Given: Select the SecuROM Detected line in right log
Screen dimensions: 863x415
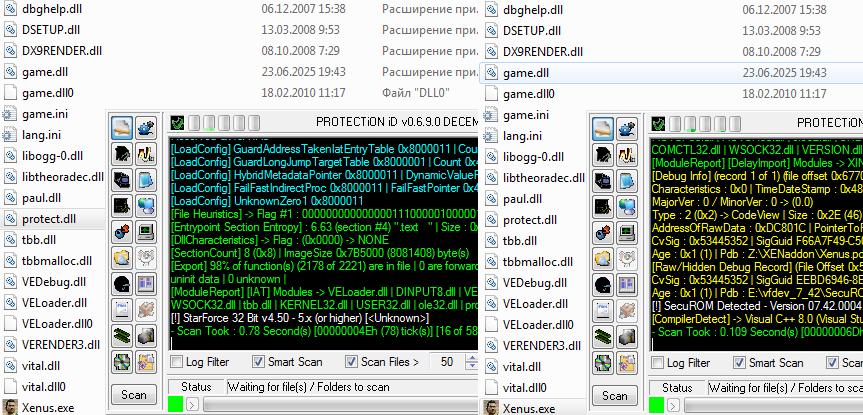Looking at the screenshot, I should click(757, 306).
